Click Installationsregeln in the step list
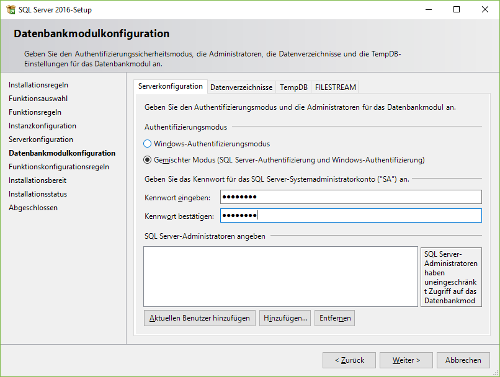The width and height of the screenshot is (500, 377). pyautogui.click(x=38, y=85)
